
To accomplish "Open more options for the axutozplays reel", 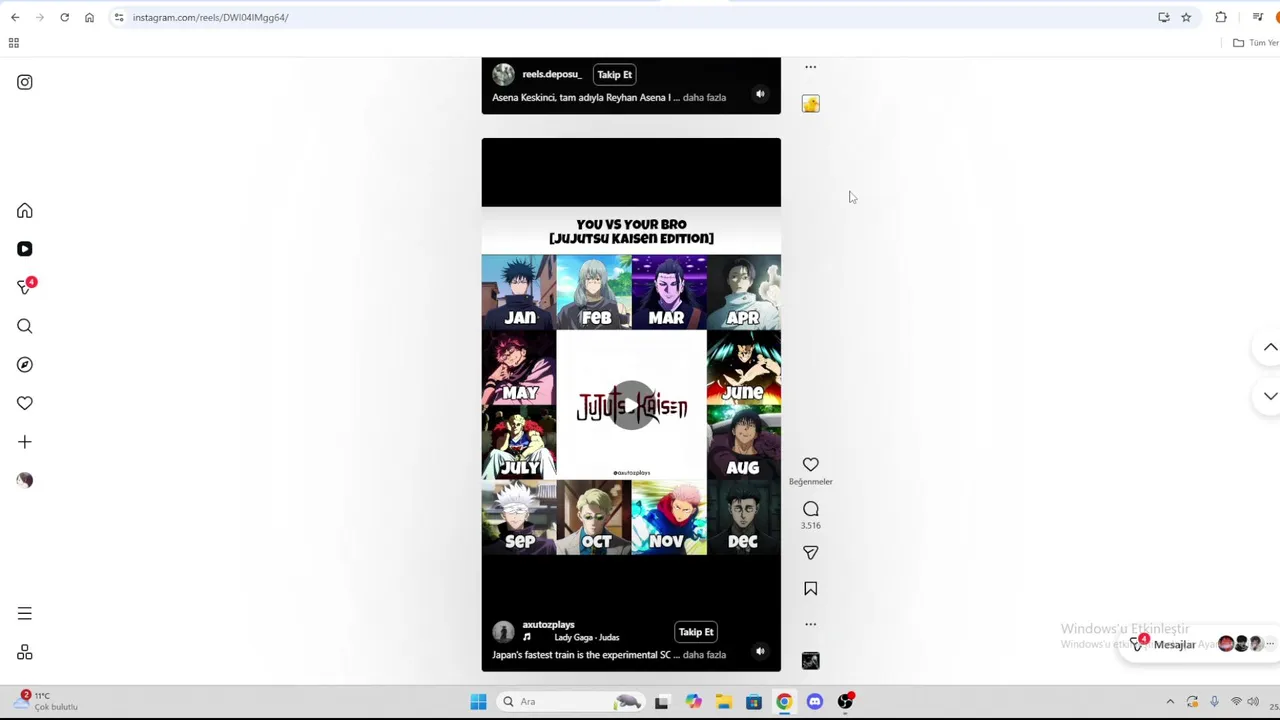I will click(x=811, y=624).
